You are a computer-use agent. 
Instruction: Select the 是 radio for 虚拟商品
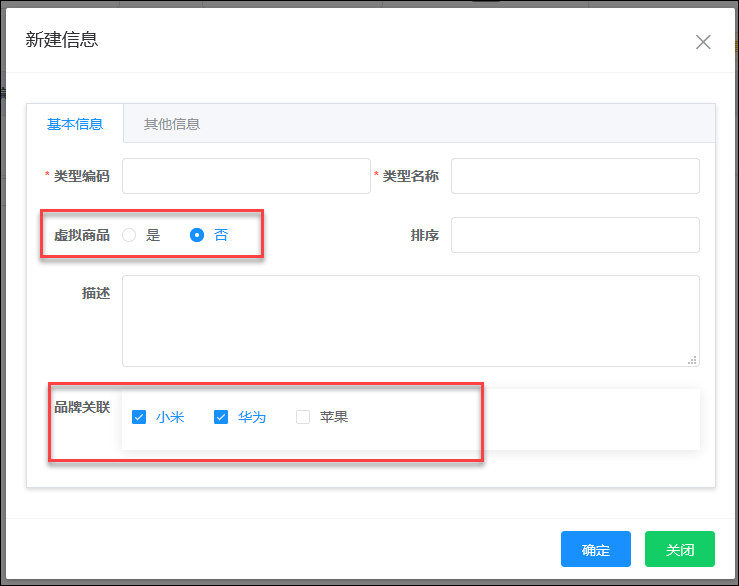[129, 235]
